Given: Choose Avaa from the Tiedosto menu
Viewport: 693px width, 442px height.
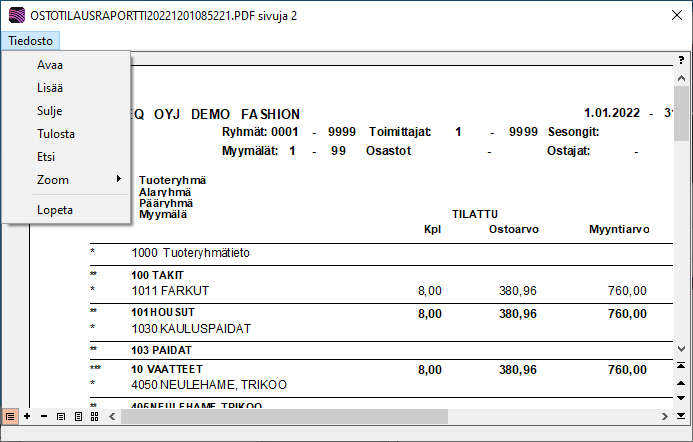Looking at the screenshot, I should pyautogui.click(x=50, y=65).
